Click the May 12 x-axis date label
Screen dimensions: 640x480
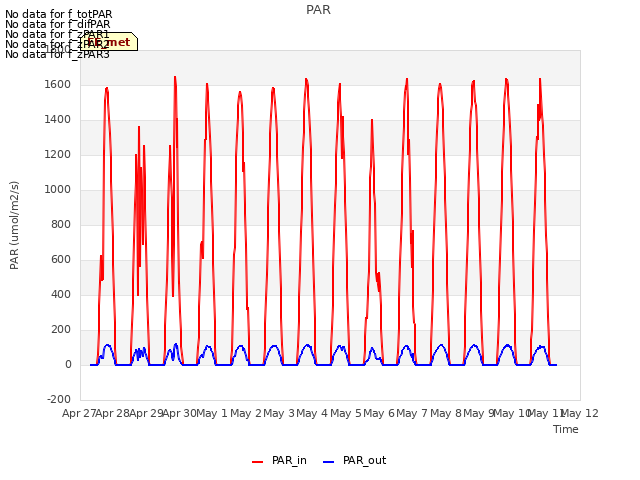(x=580, y=413)
